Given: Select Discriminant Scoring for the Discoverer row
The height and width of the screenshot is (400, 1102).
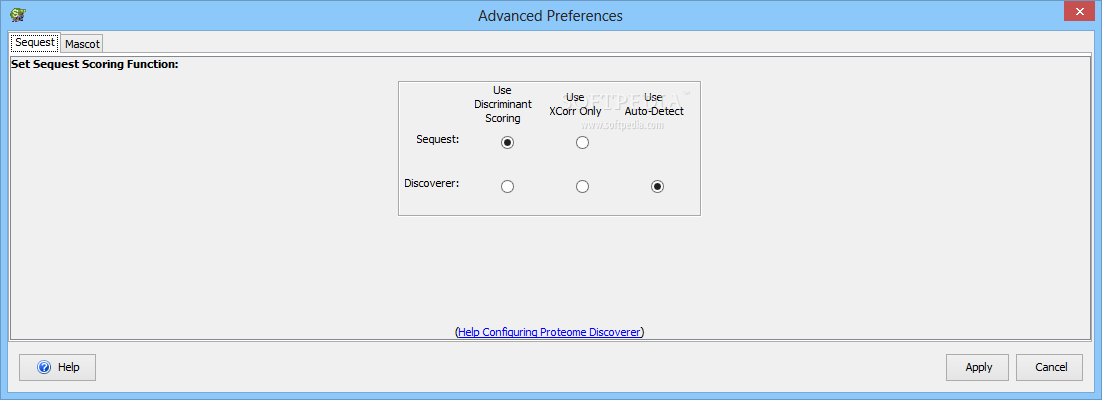Looking at the screenshot, I should pos(508,187).
